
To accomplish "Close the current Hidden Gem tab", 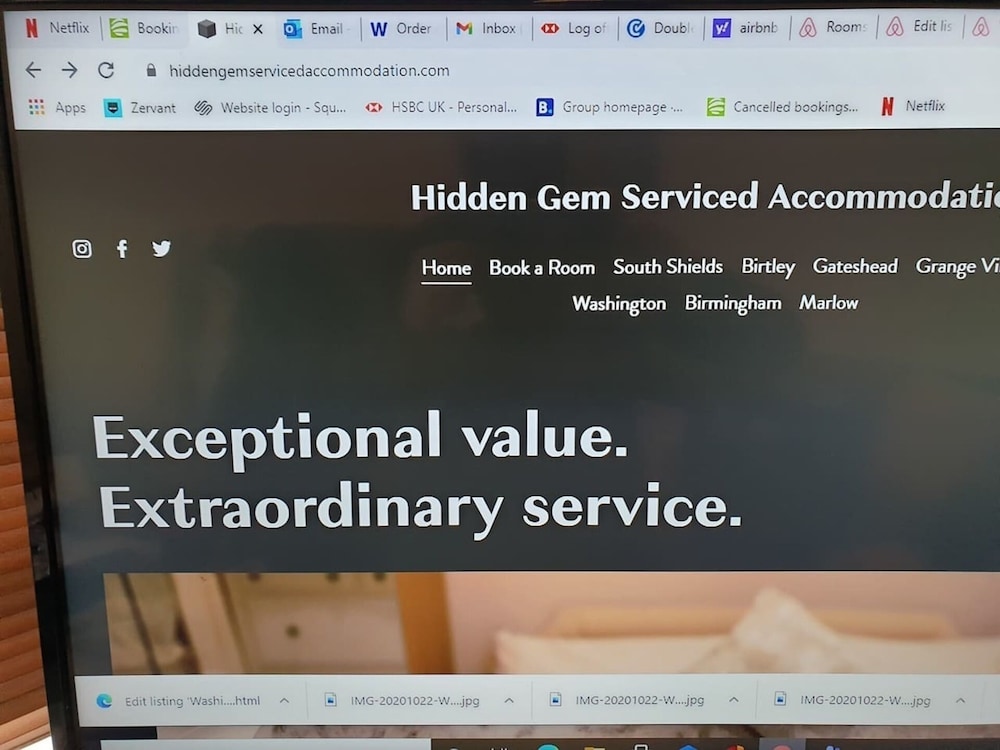I will pyautogui.click(x=258, y=29).
